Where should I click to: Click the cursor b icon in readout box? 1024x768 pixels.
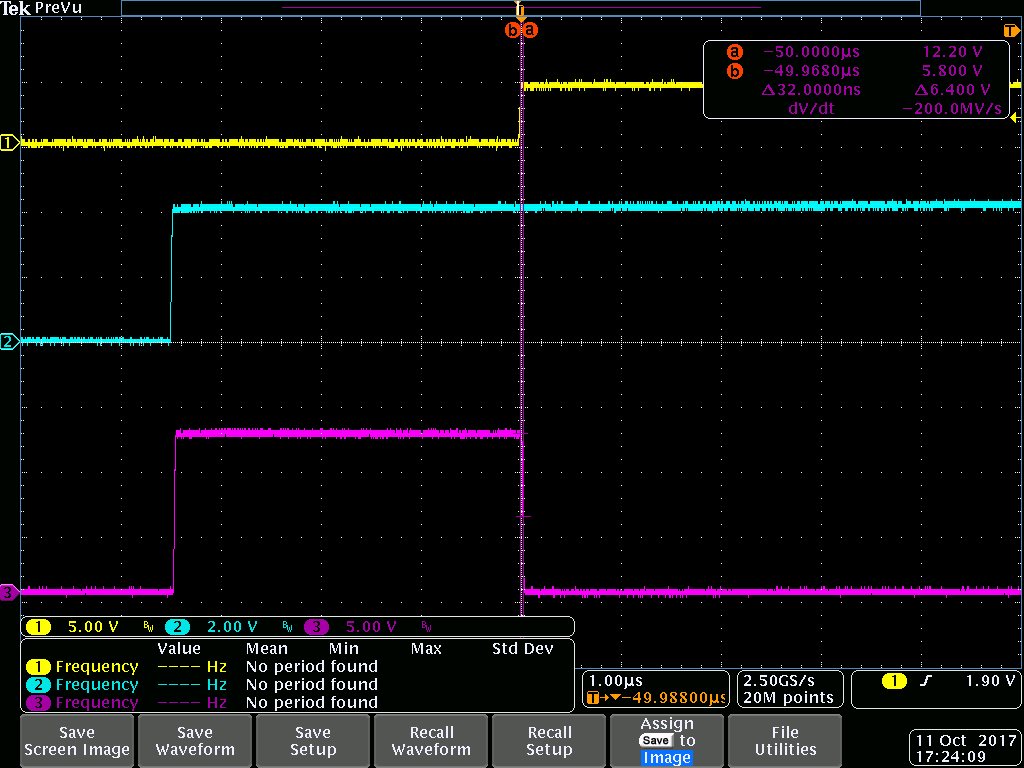[735, 71]
